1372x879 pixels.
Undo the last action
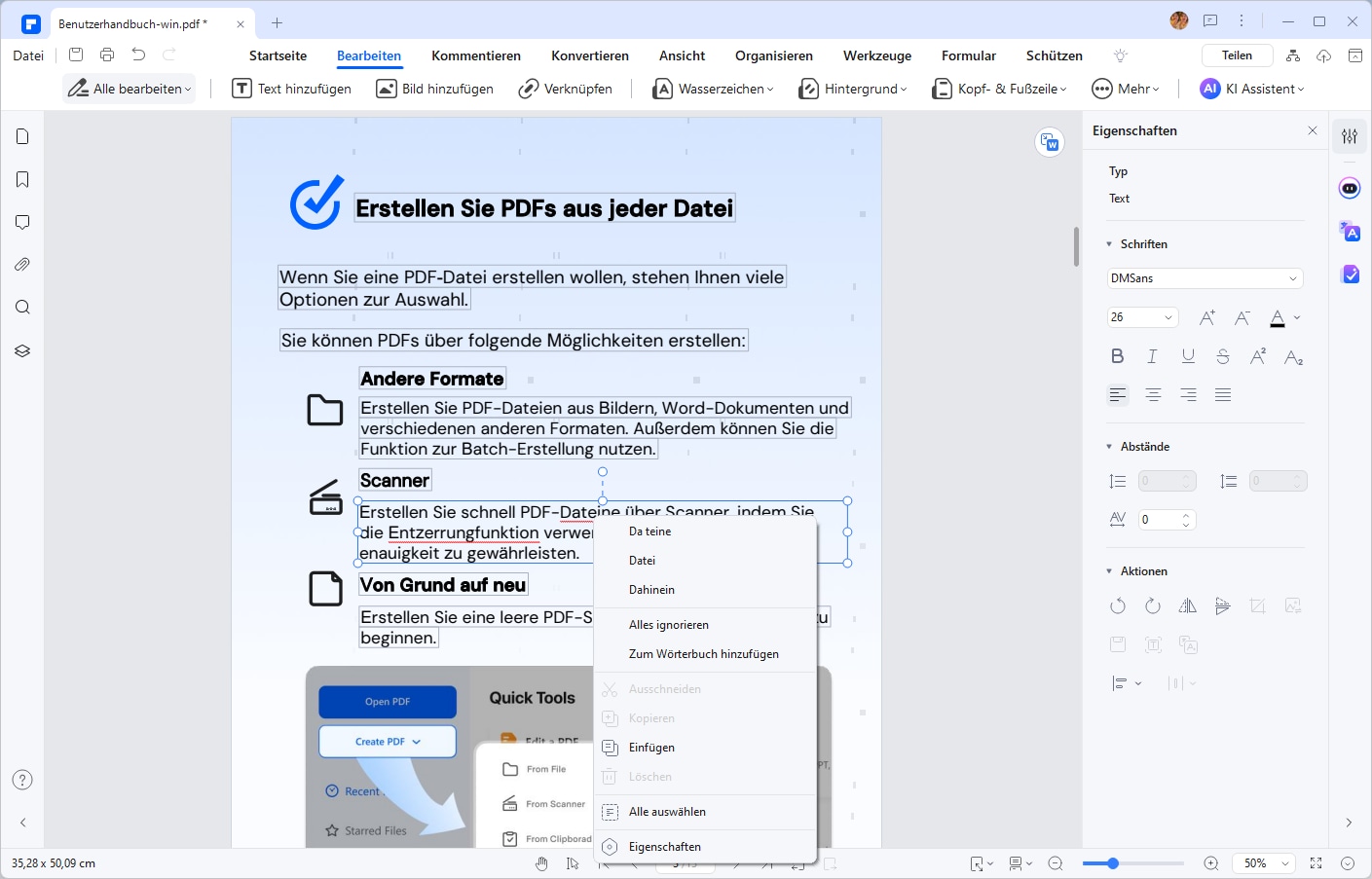click(x=138, y=55)
